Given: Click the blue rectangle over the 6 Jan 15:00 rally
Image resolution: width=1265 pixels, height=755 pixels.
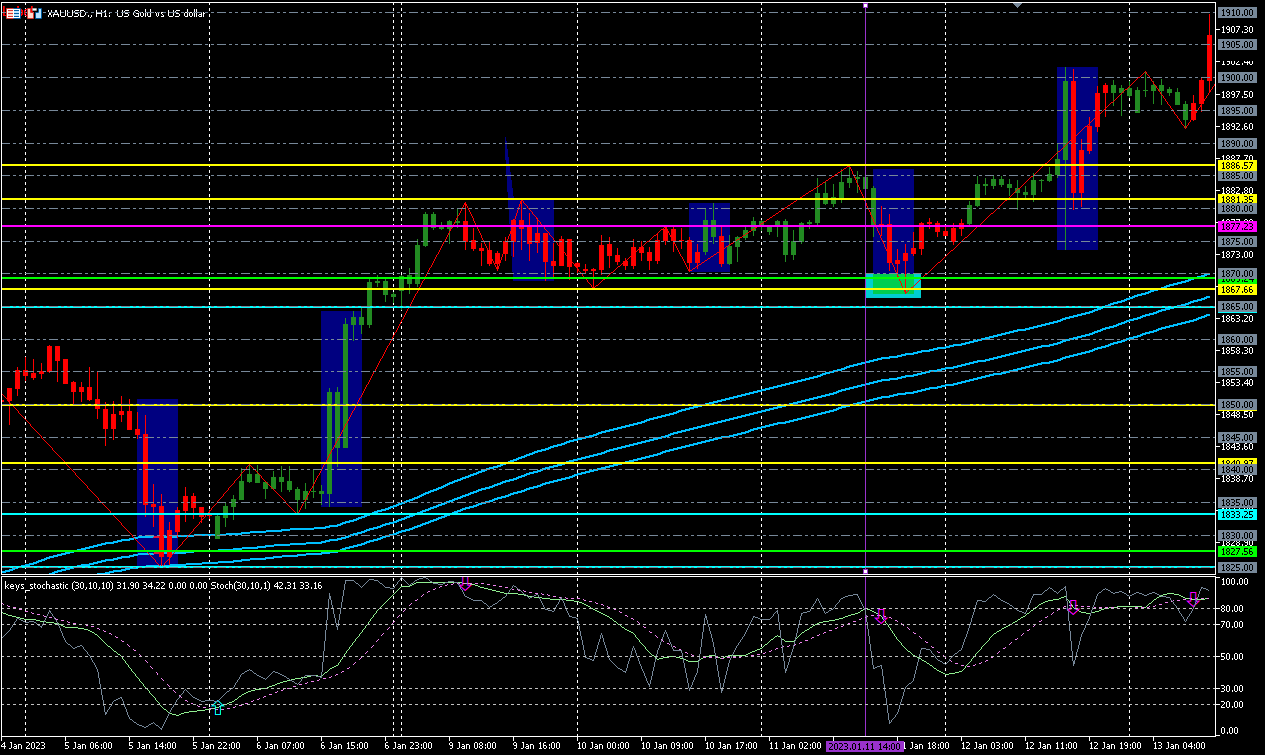Looking at the screenshot, I should tap(341, 408).
